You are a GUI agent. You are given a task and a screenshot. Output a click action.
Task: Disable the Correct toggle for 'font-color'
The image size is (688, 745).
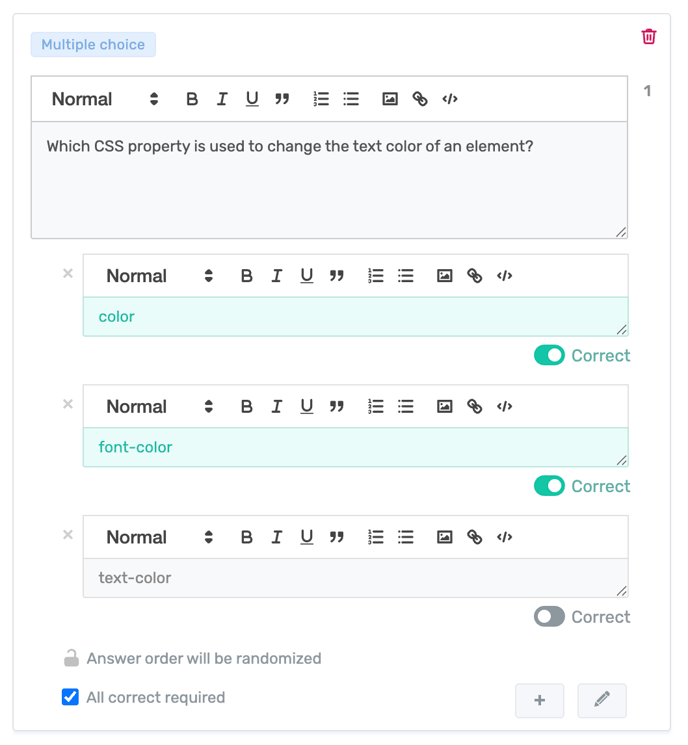[x=549, y=486]
